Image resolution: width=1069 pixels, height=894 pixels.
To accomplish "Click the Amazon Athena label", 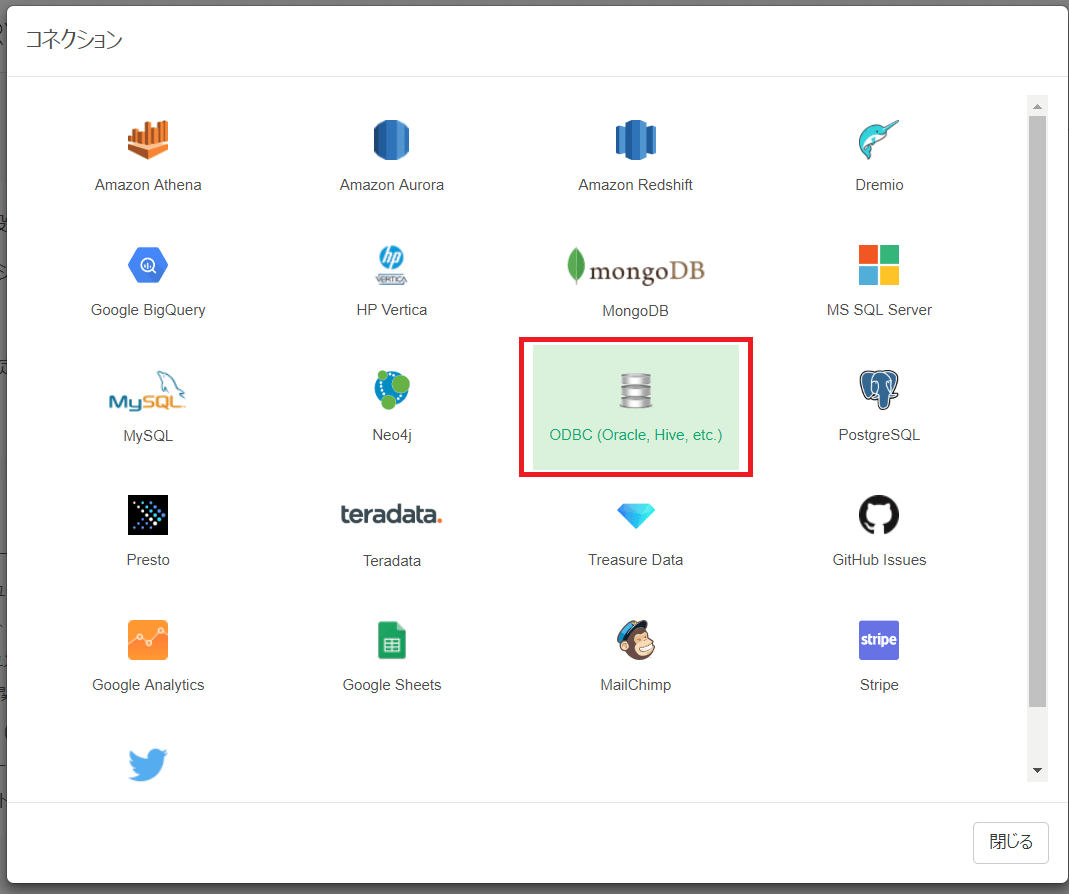I will click(x=148, y=185).
